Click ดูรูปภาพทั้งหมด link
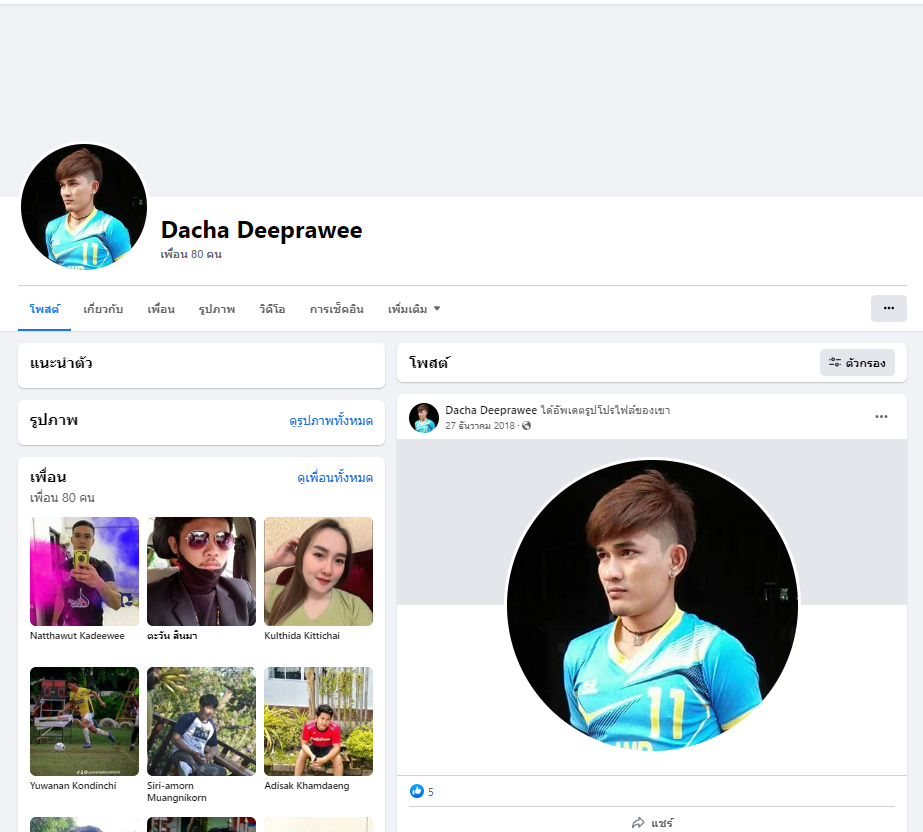The width and height of the screenshot is (923, 832). click(331, 420)
